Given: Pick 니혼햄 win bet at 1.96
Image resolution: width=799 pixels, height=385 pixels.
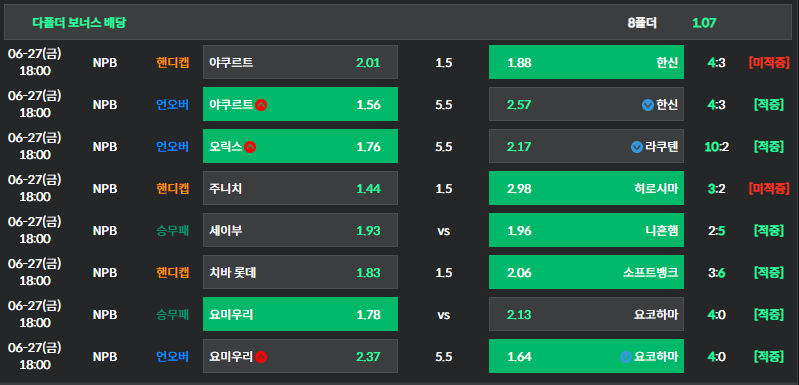Looking at the screenshot, I should [x=586, y=230].
